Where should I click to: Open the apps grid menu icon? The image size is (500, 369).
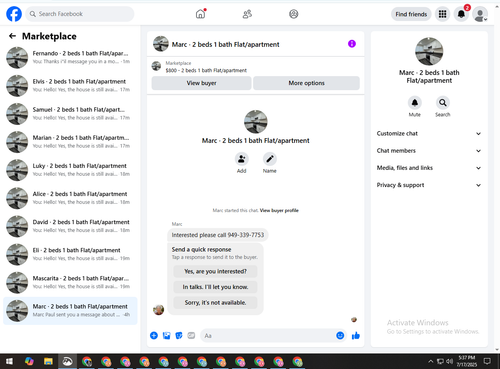click(442, 14)
